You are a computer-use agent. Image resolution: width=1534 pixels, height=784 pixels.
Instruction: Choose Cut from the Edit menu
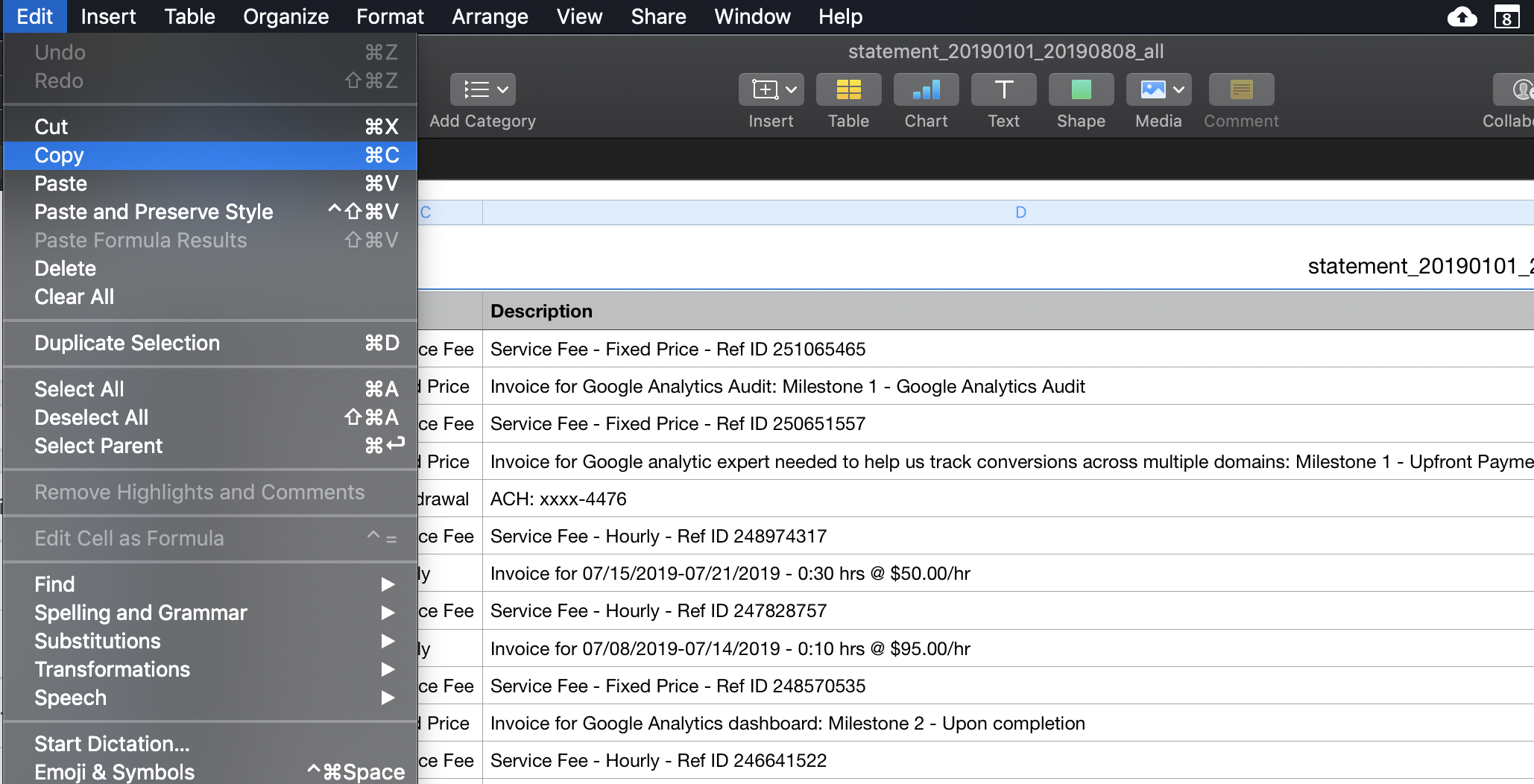coord(210,127)
